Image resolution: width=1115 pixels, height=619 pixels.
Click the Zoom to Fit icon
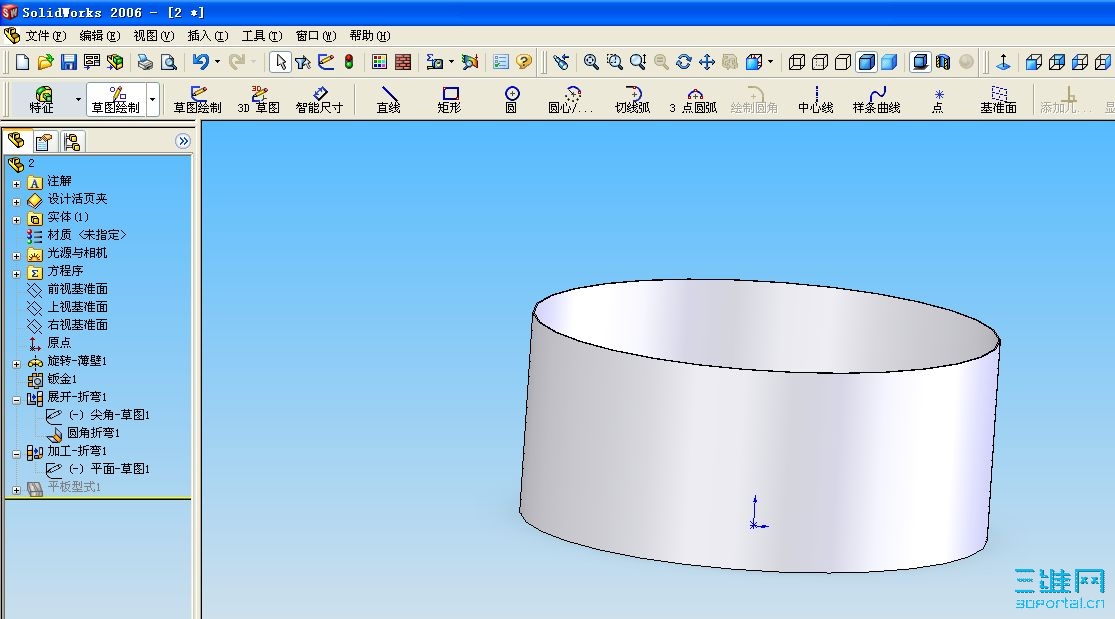(591, 63)
